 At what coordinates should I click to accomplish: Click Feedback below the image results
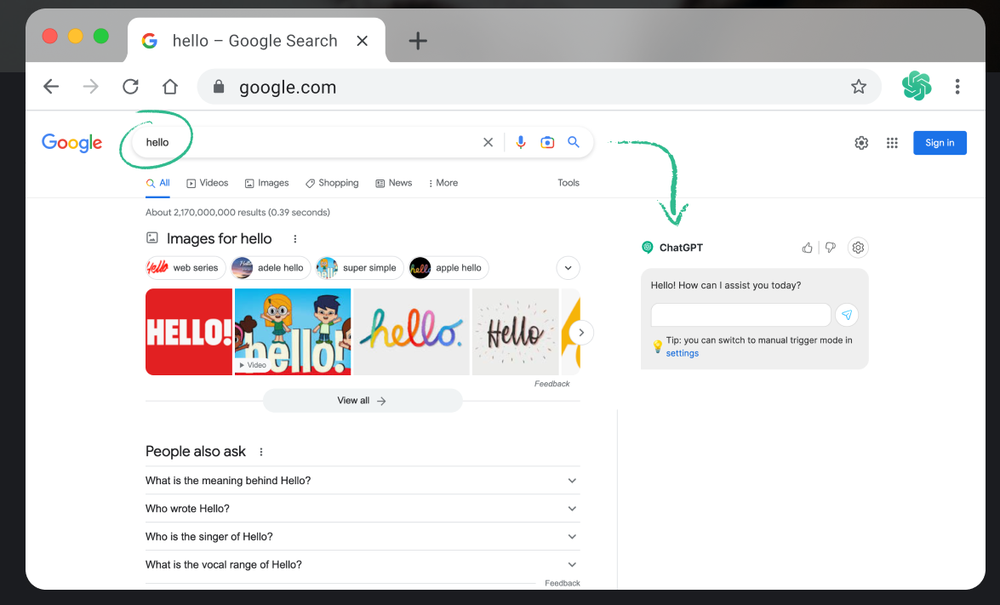pyautogui.click(x=552, y=384)
